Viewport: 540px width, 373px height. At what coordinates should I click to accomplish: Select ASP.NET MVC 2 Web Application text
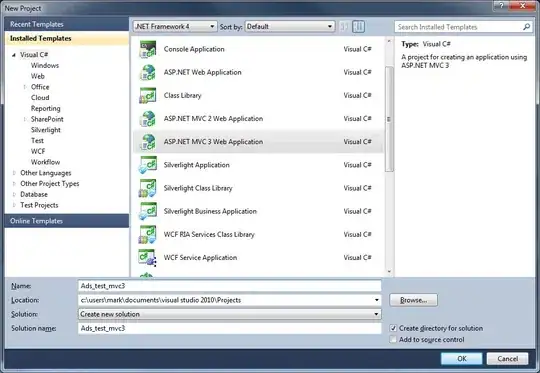pos(213,118)
